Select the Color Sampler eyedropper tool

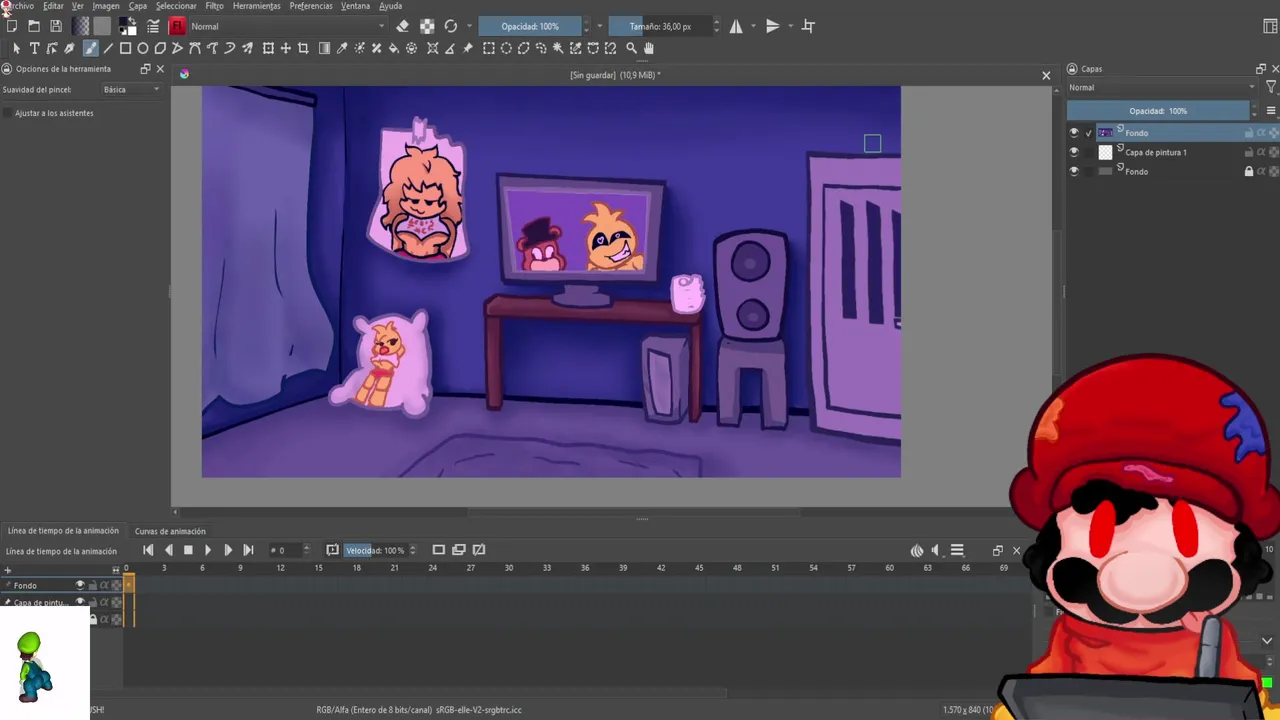(x=342, y=48)
